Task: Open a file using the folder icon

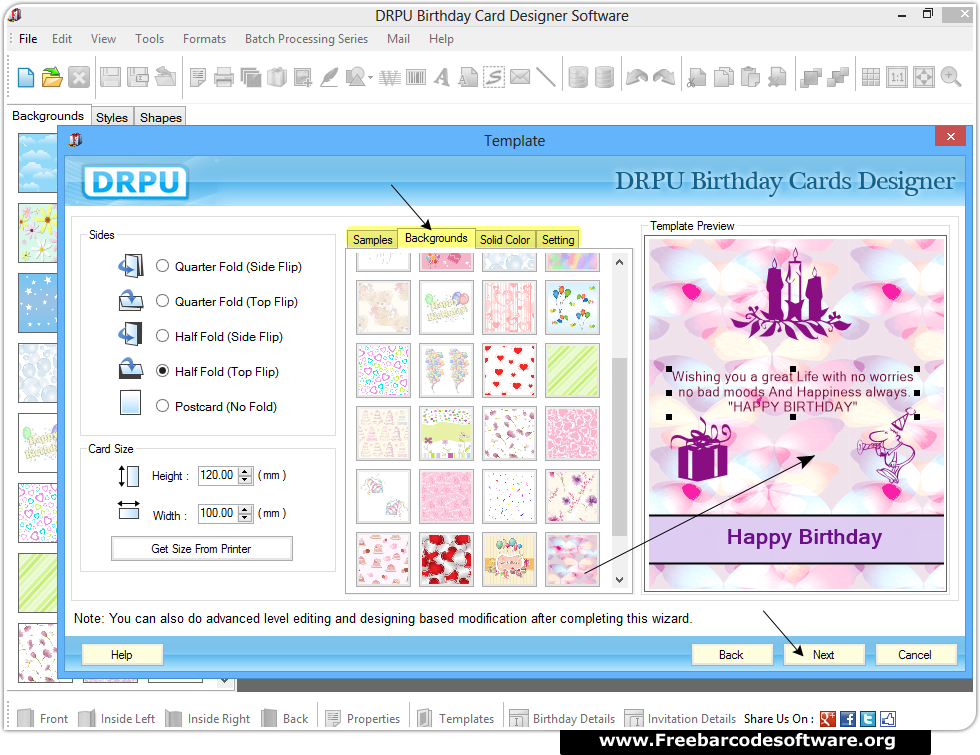Action: pyautogui.click(x=52, y=78)
